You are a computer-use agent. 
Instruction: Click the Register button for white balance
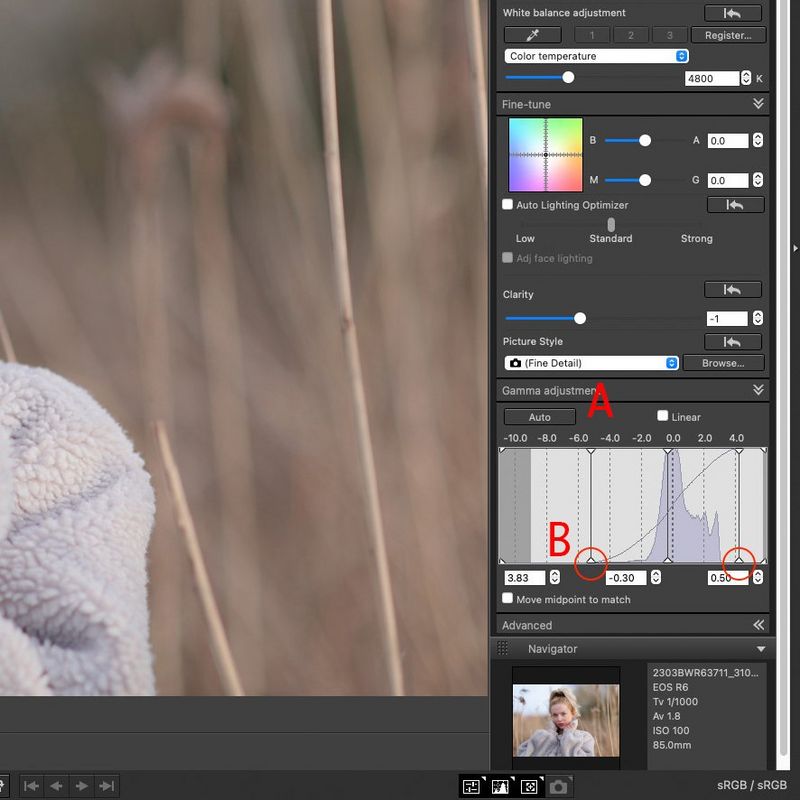coord(728,35)
